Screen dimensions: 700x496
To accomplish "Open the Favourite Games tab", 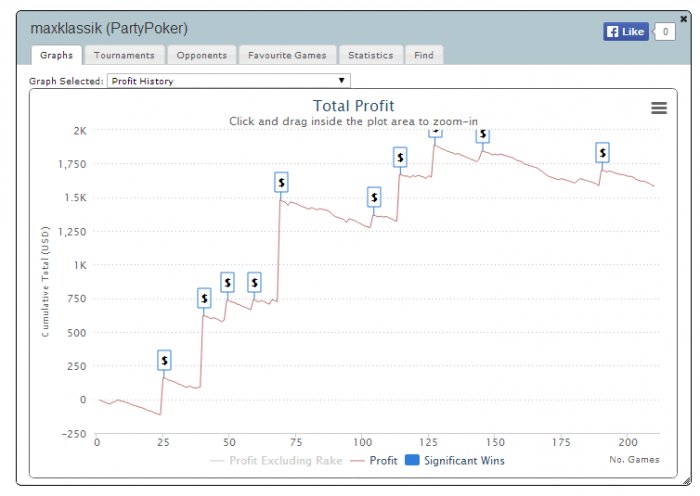I will [287, 55].
